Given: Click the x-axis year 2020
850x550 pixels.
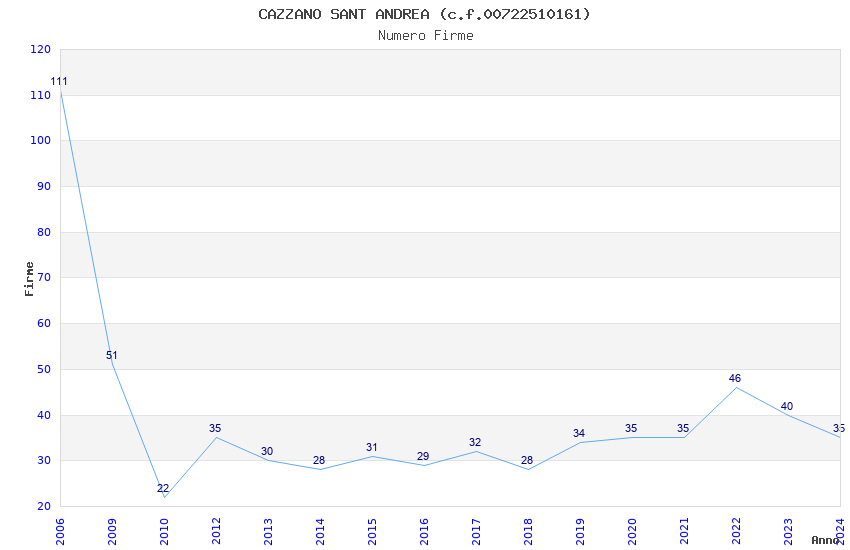Looking at the screenshot, I should 633,531.
